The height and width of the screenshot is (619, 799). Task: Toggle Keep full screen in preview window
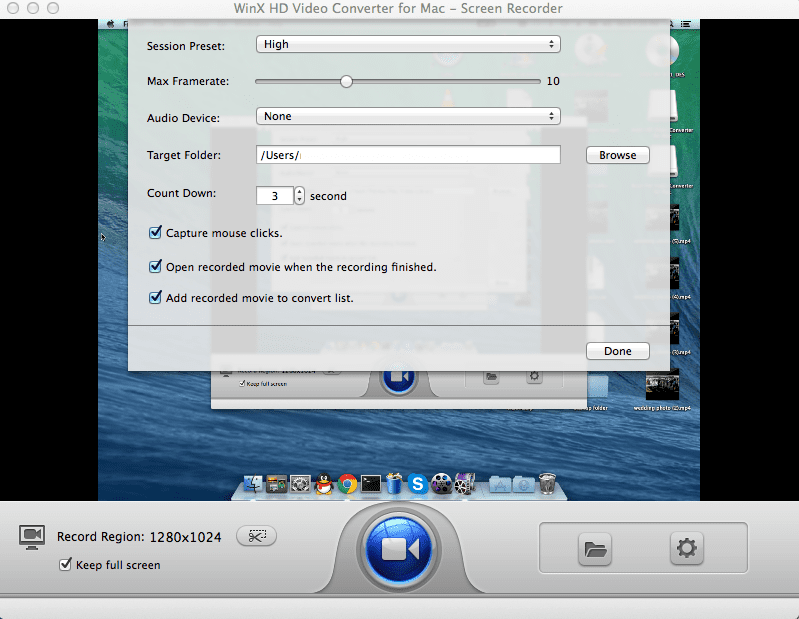(242, 384)
